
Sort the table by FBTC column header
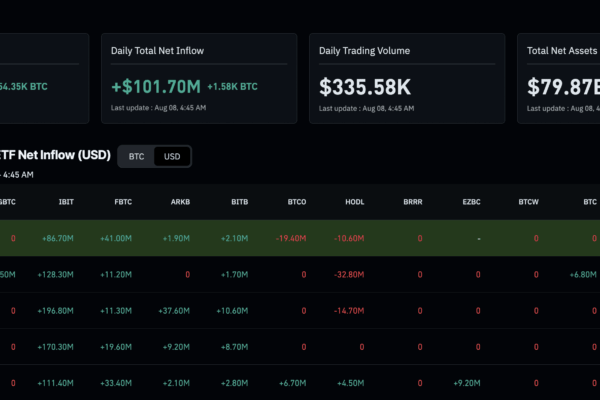tap(123, 202)
